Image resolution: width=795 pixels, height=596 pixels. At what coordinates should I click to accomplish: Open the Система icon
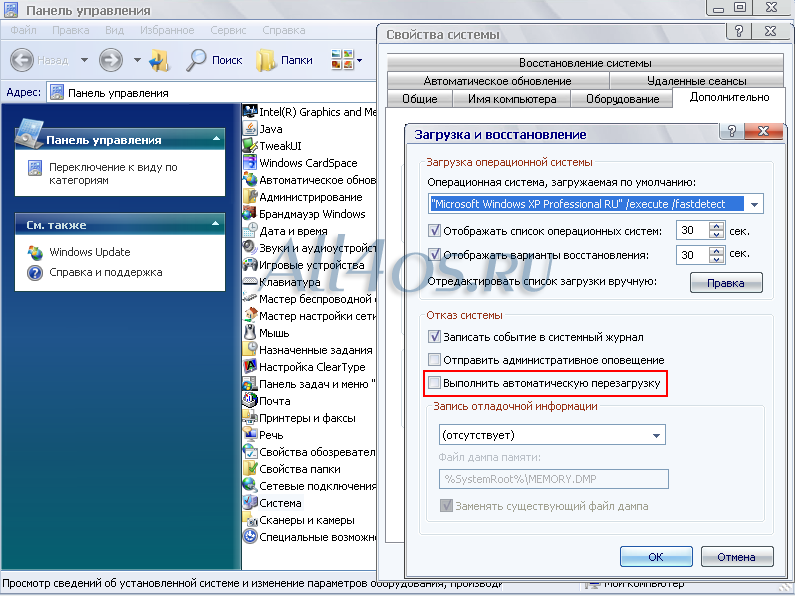(x=250, y=503)
